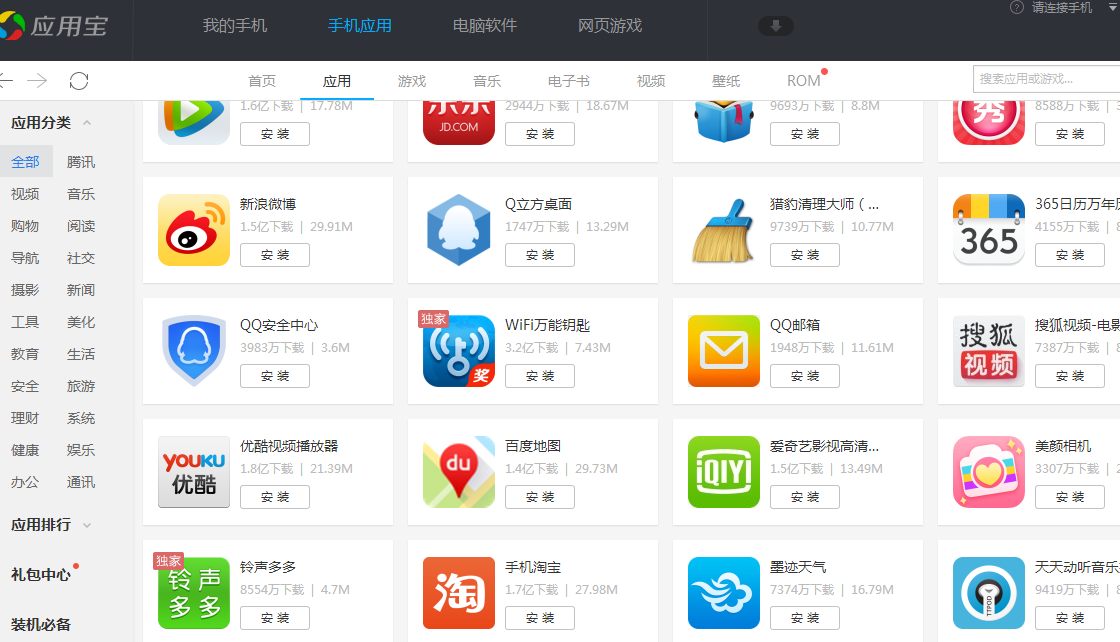Viewport: 1120px width, 642px height.
Task: Open the 天天动听 music player icon
Action: pos(989,593)
